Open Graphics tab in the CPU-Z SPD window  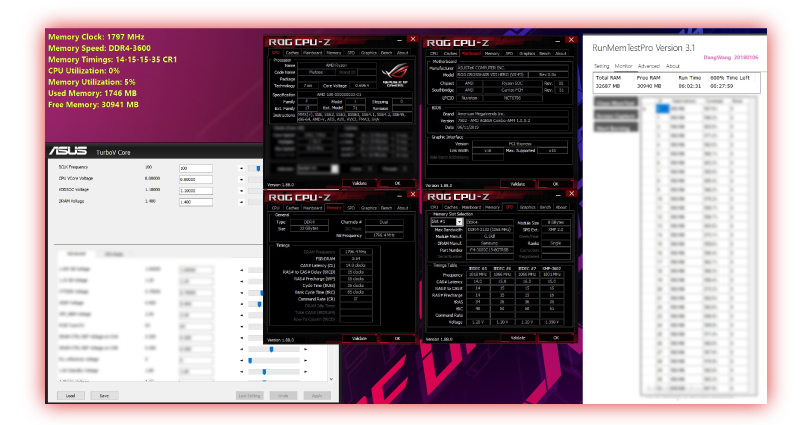click(528, 207)
